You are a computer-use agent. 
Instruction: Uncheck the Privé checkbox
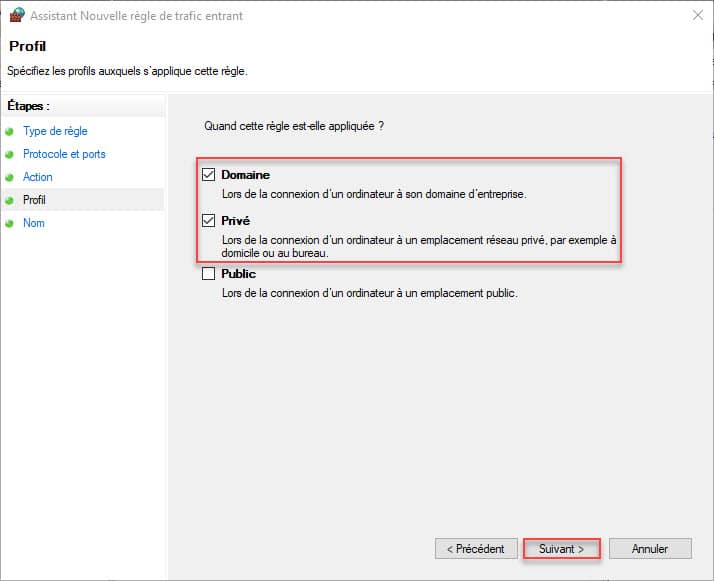tap(209, 220)
